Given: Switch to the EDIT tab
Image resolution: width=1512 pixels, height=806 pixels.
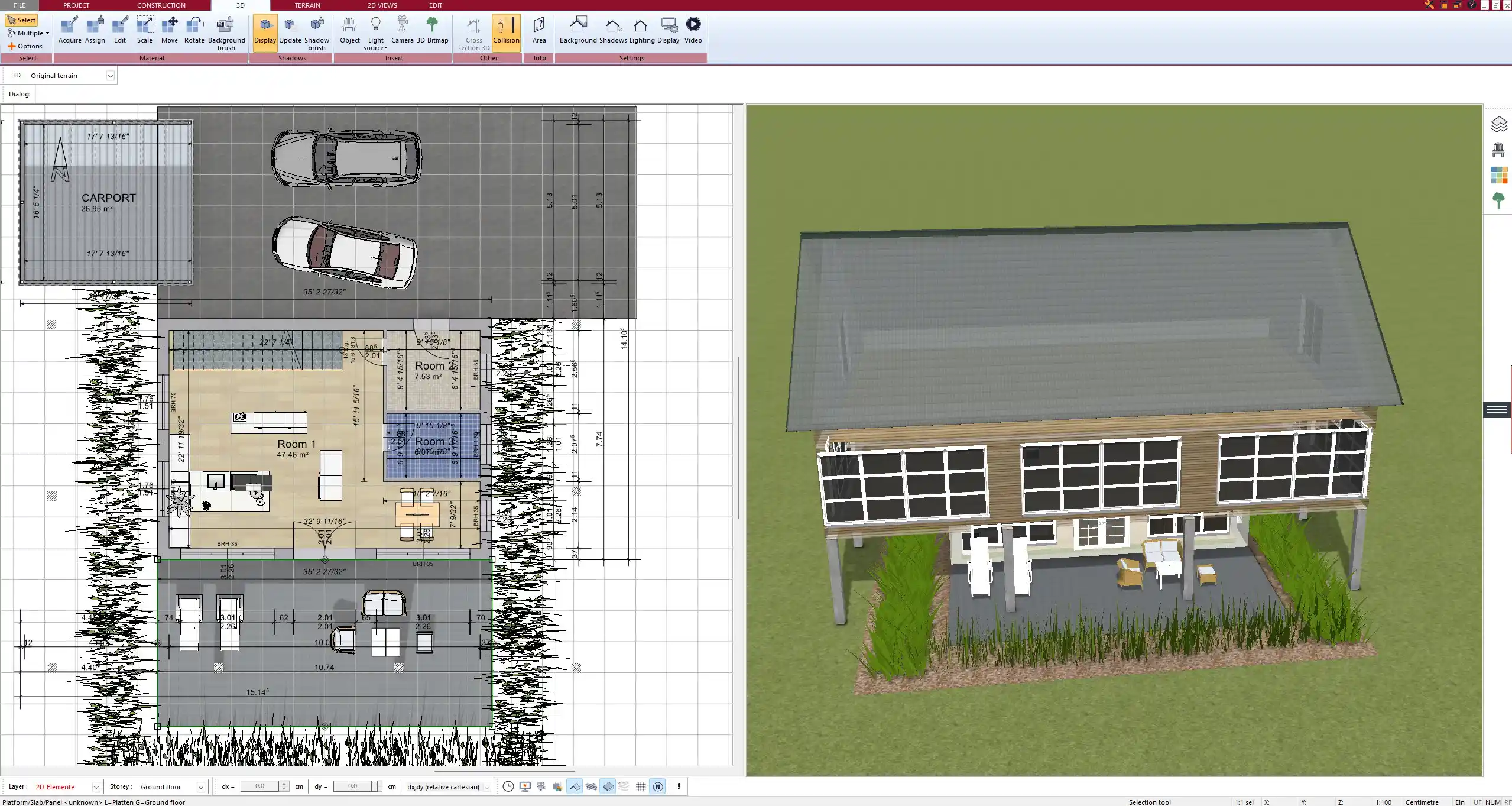Looking at the screenshot, I should 436,5.
